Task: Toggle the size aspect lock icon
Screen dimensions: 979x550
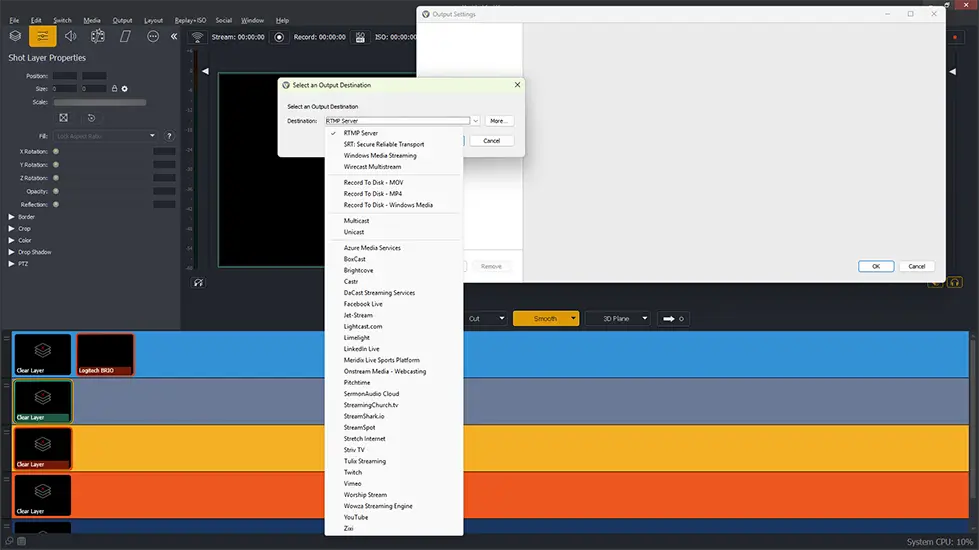Action: coord(114,89)
